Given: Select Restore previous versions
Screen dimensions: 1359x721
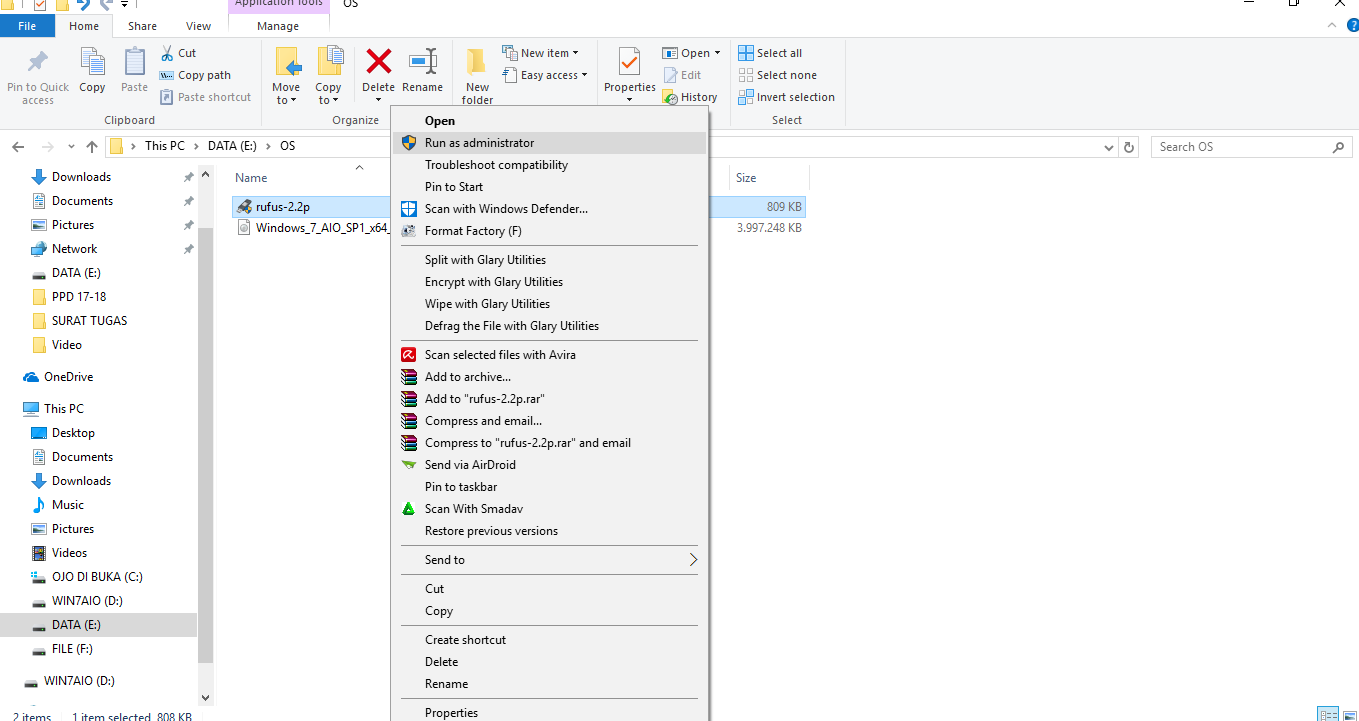Looking at the screenshot, I should [x=548, y=531].
